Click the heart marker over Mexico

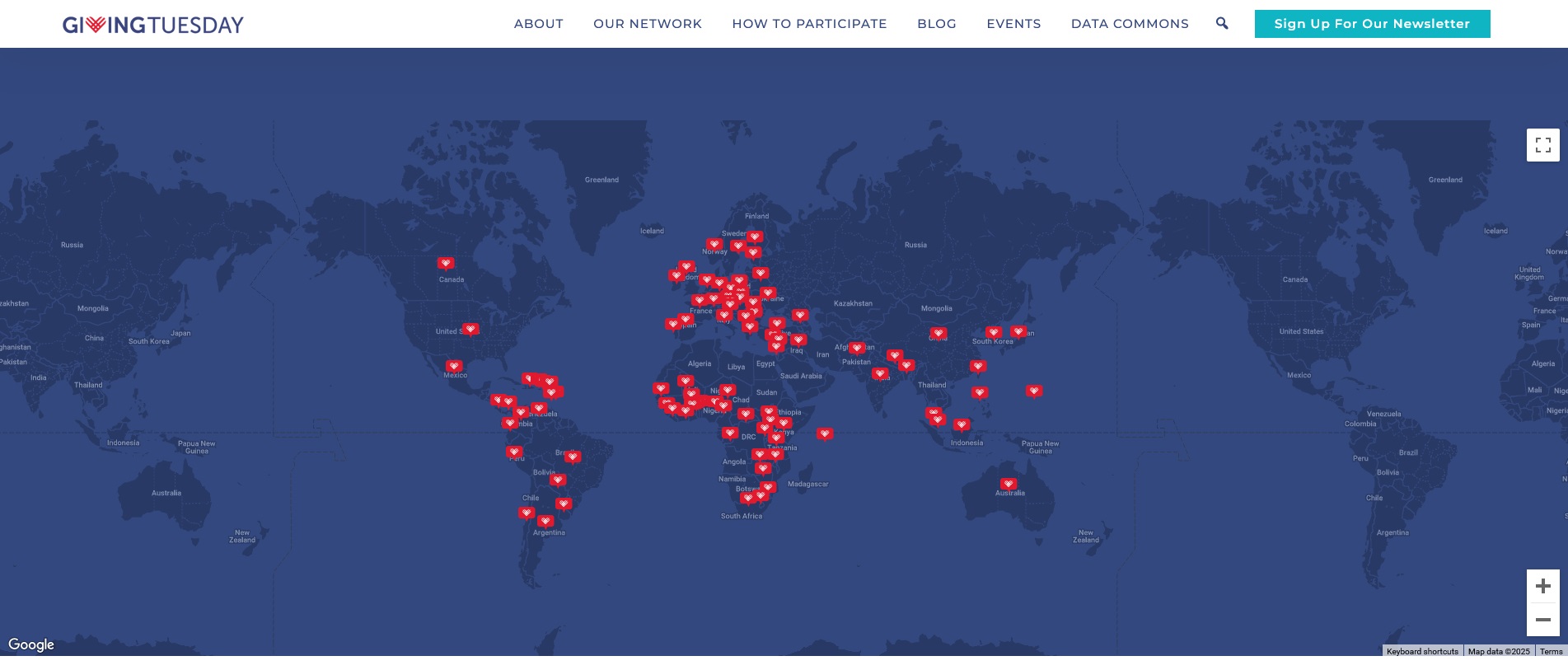pyautogui.click(x=454, y=366)
